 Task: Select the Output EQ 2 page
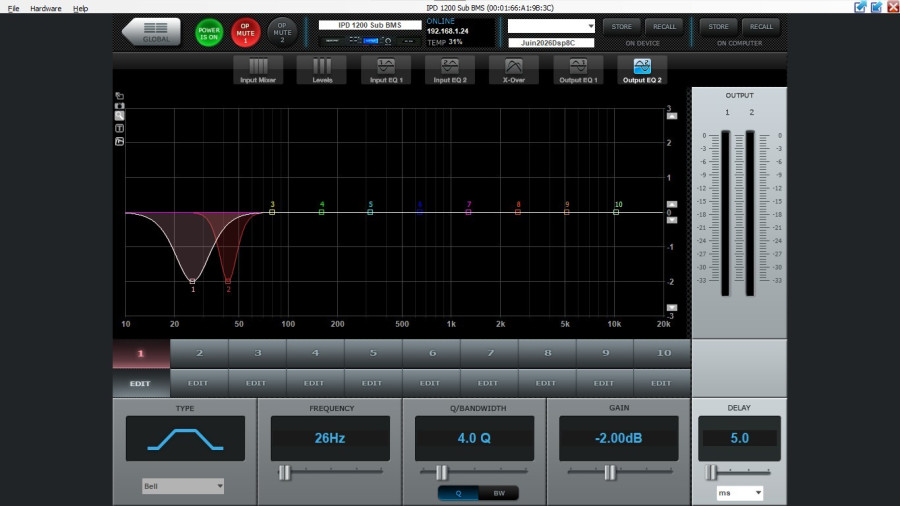click(642, 71)
